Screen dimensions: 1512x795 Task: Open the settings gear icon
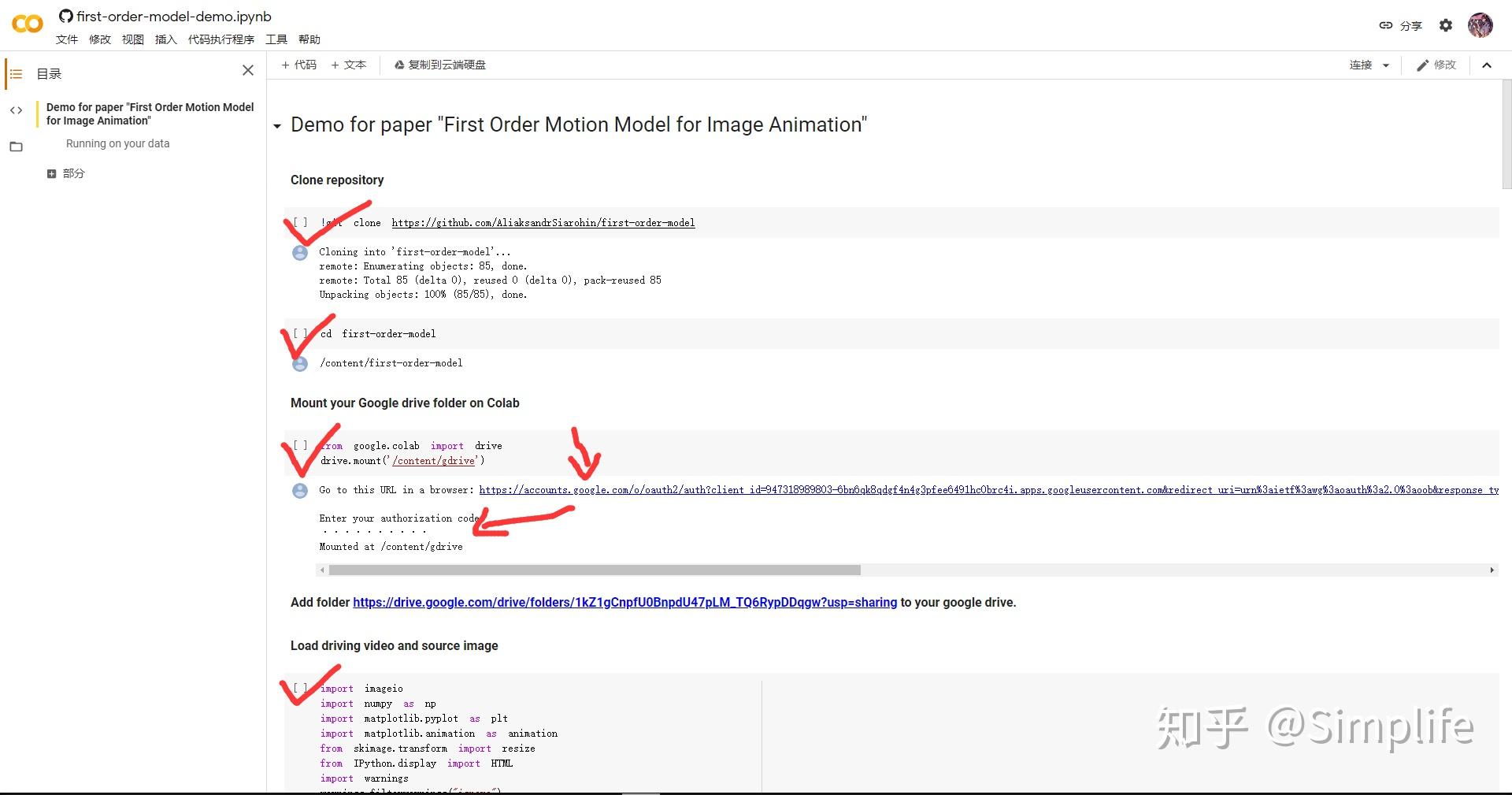click(x=1446, y=25)
